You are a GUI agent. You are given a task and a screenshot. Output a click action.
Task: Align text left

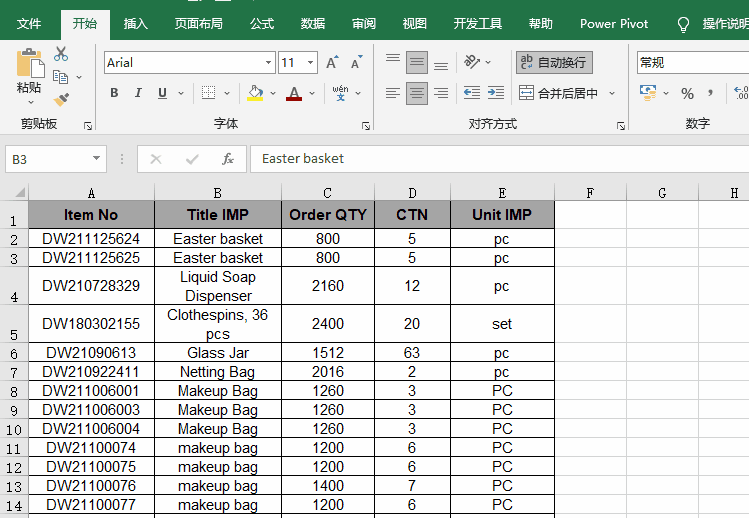pyautogui.click(x=393, y=93)
